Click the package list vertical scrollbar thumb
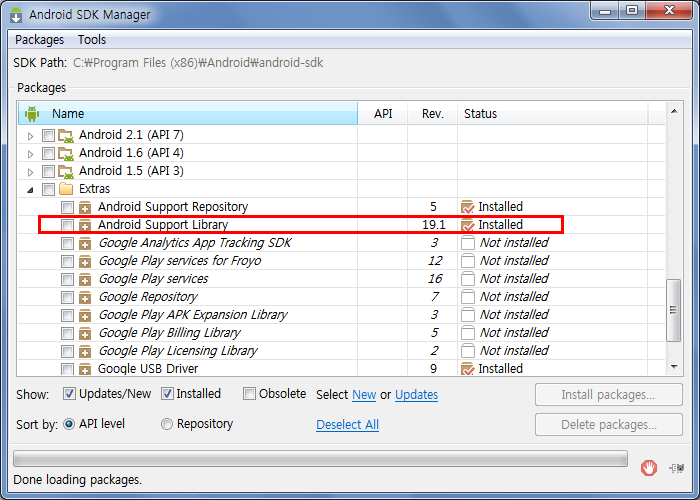Image resolution: width=700 pixels, height=500 pixels. point(674,310)
